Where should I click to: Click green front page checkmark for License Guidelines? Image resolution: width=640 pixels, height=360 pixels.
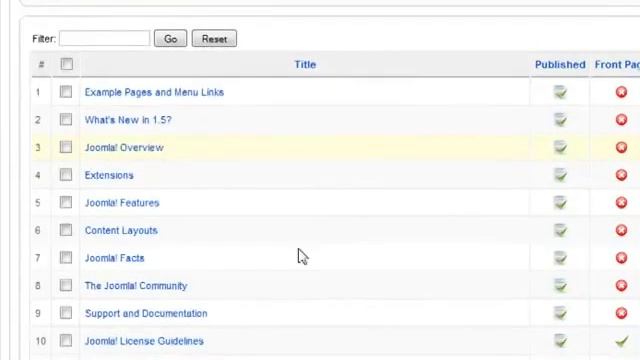[622, 341]
